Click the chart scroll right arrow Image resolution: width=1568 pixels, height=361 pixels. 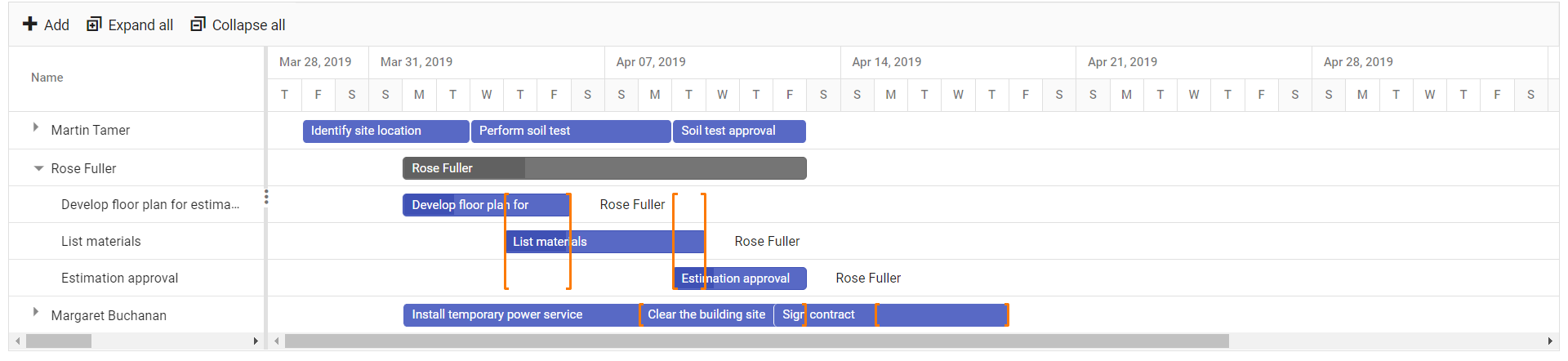pyautogui.click(x=1550, y=341)
